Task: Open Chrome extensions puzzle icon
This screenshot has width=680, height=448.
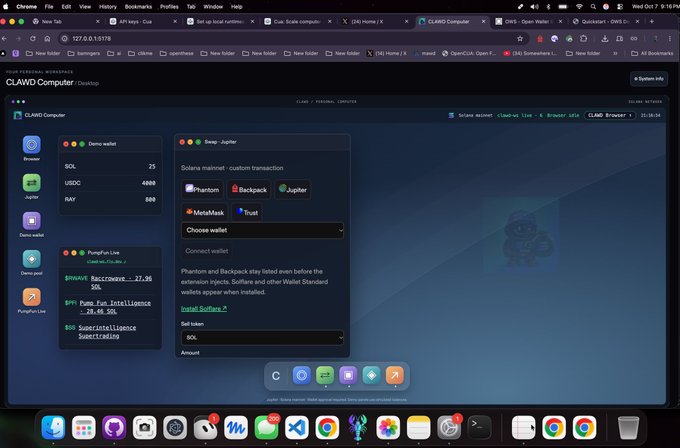Action: tap(584, 39)
